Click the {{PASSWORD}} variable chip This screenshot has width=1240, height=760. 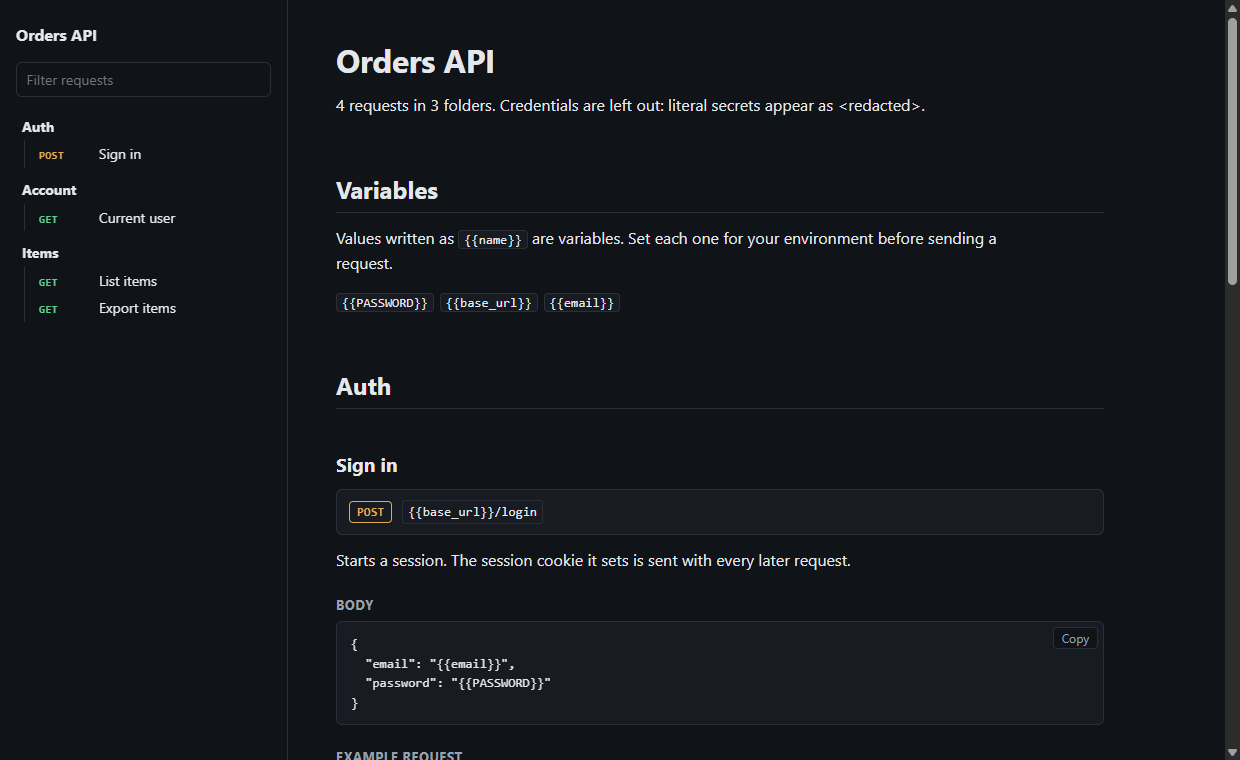pos(385,303)
